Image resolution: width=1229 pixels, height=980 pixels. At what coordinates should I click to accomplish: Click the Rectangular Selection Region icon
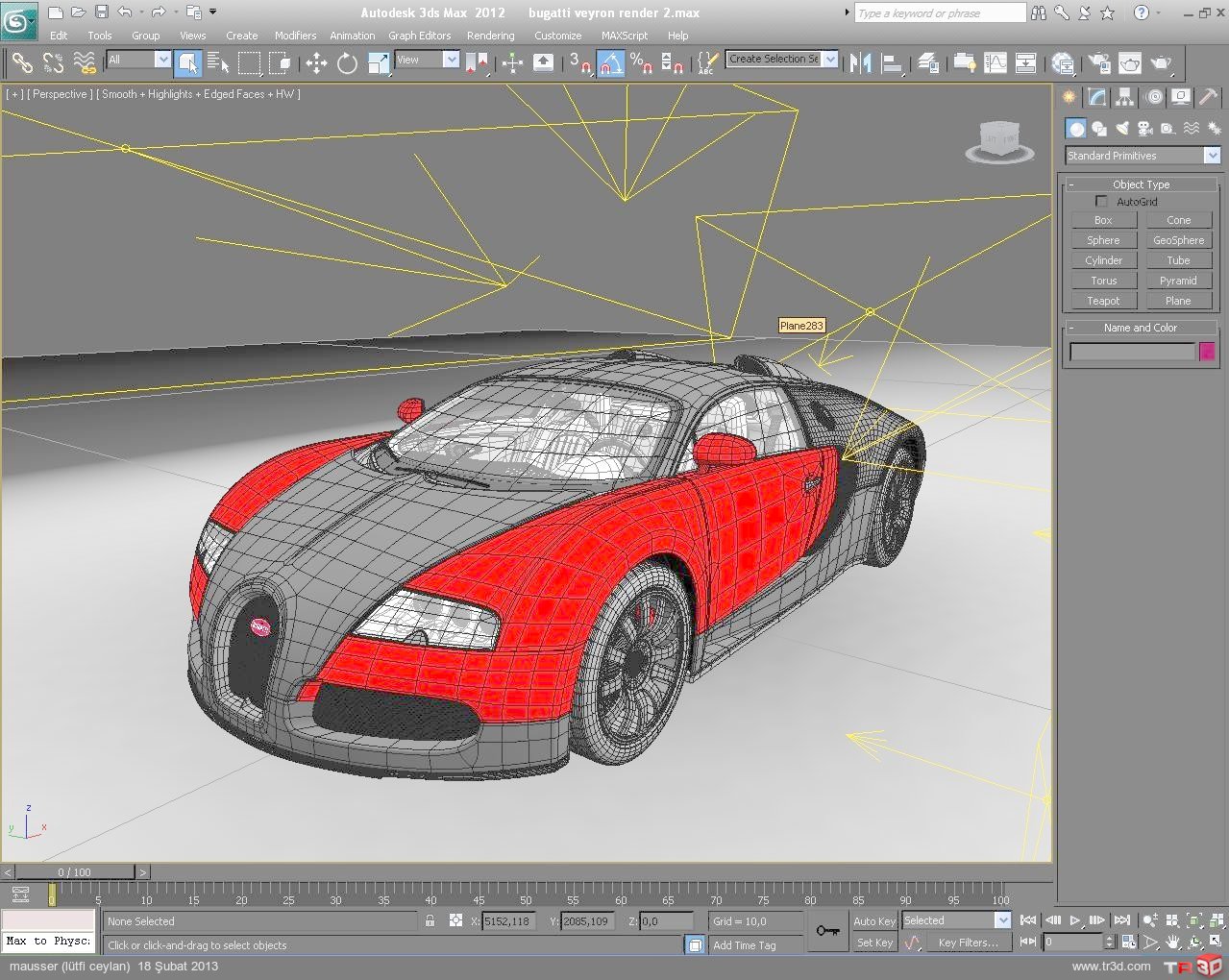(249, 63)
